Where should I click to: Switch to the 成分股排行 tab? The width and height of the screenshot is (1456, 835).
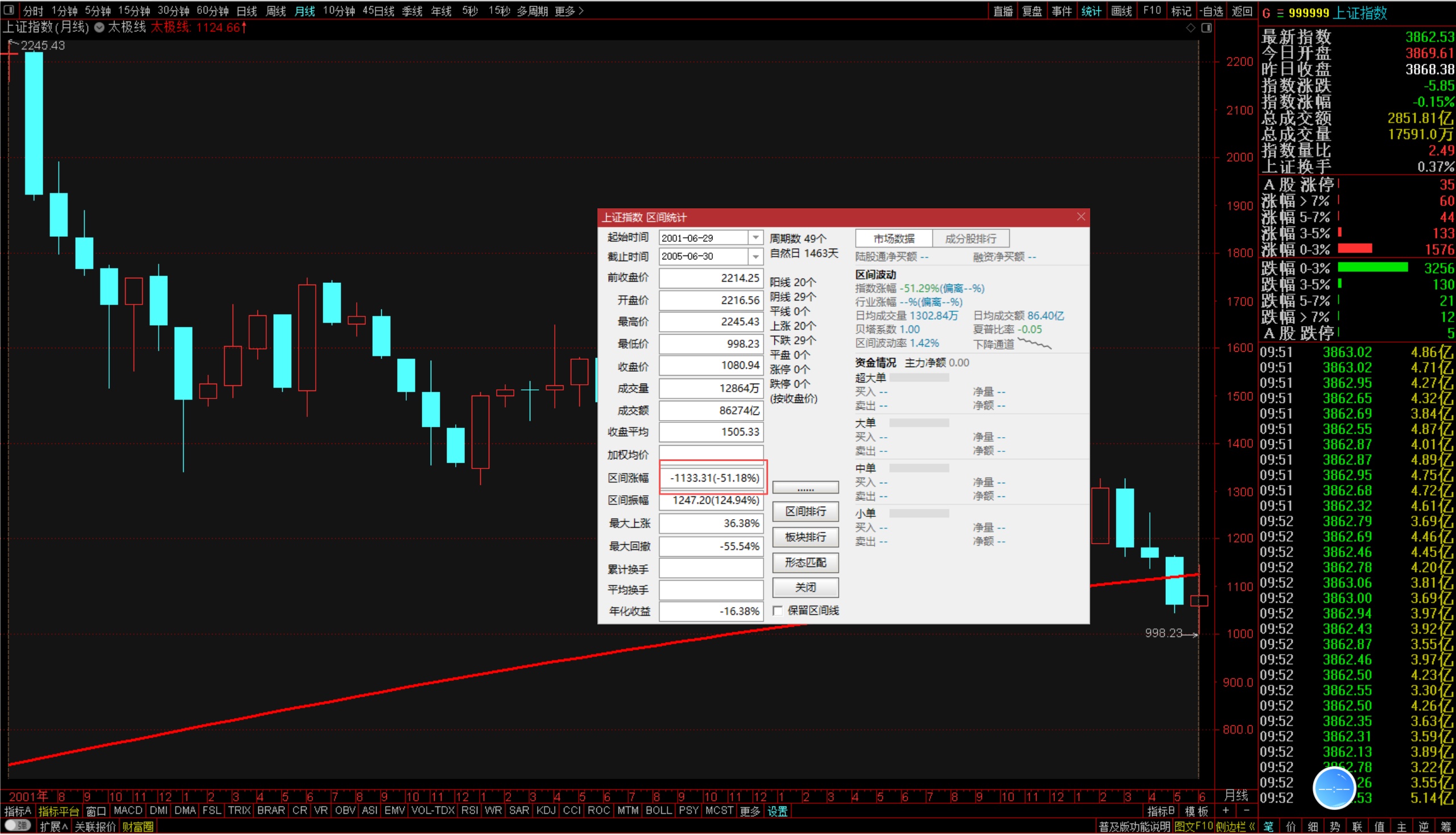(971, 238)
